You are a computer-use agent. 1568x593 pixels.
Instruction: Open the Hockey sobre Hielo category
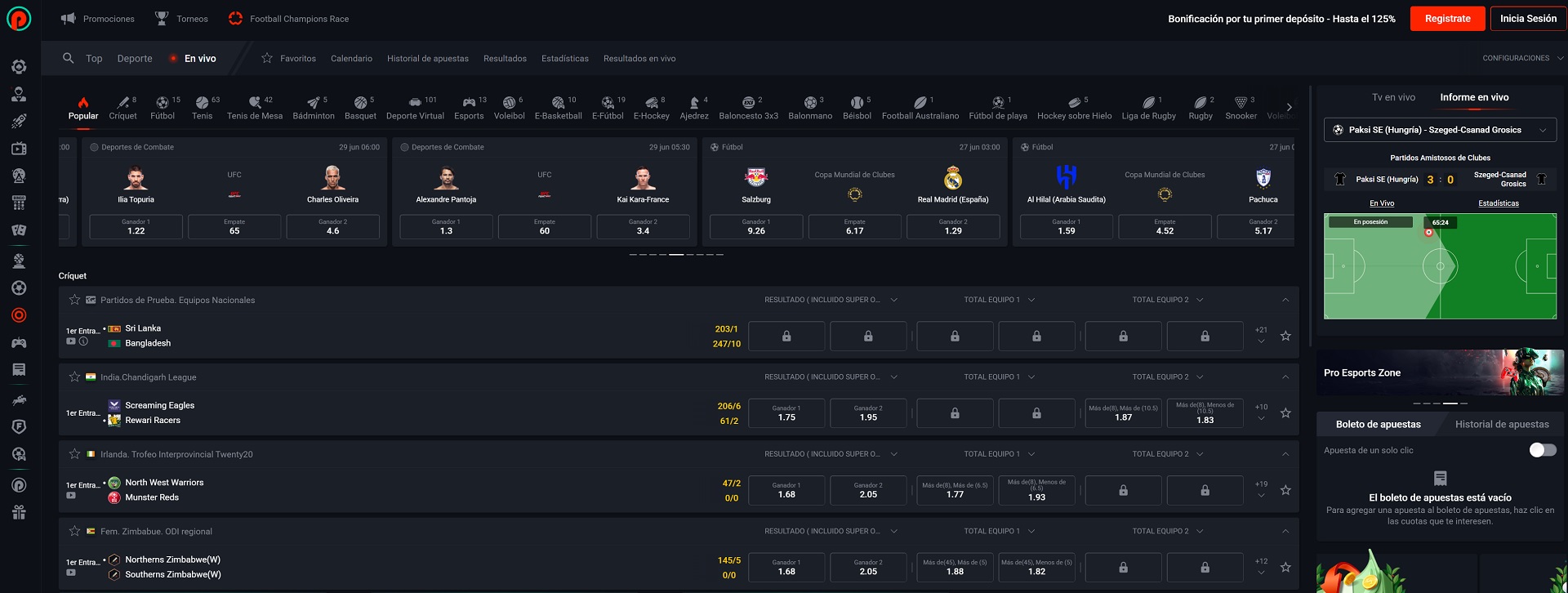[1074, 108]
